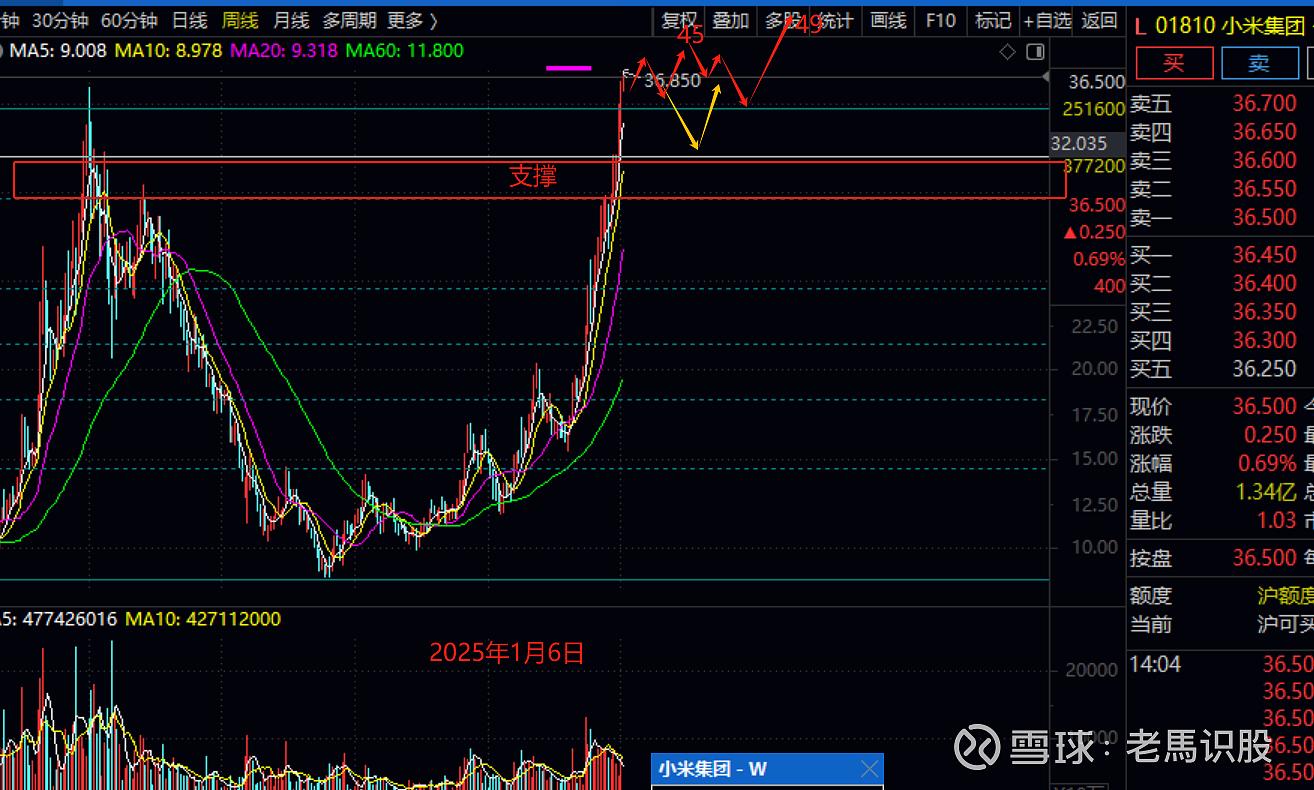The height and width of the screenshot is (790, 1314).
Task: Close the 小米集团 - W popup
Action: click(x=870, y=768)
